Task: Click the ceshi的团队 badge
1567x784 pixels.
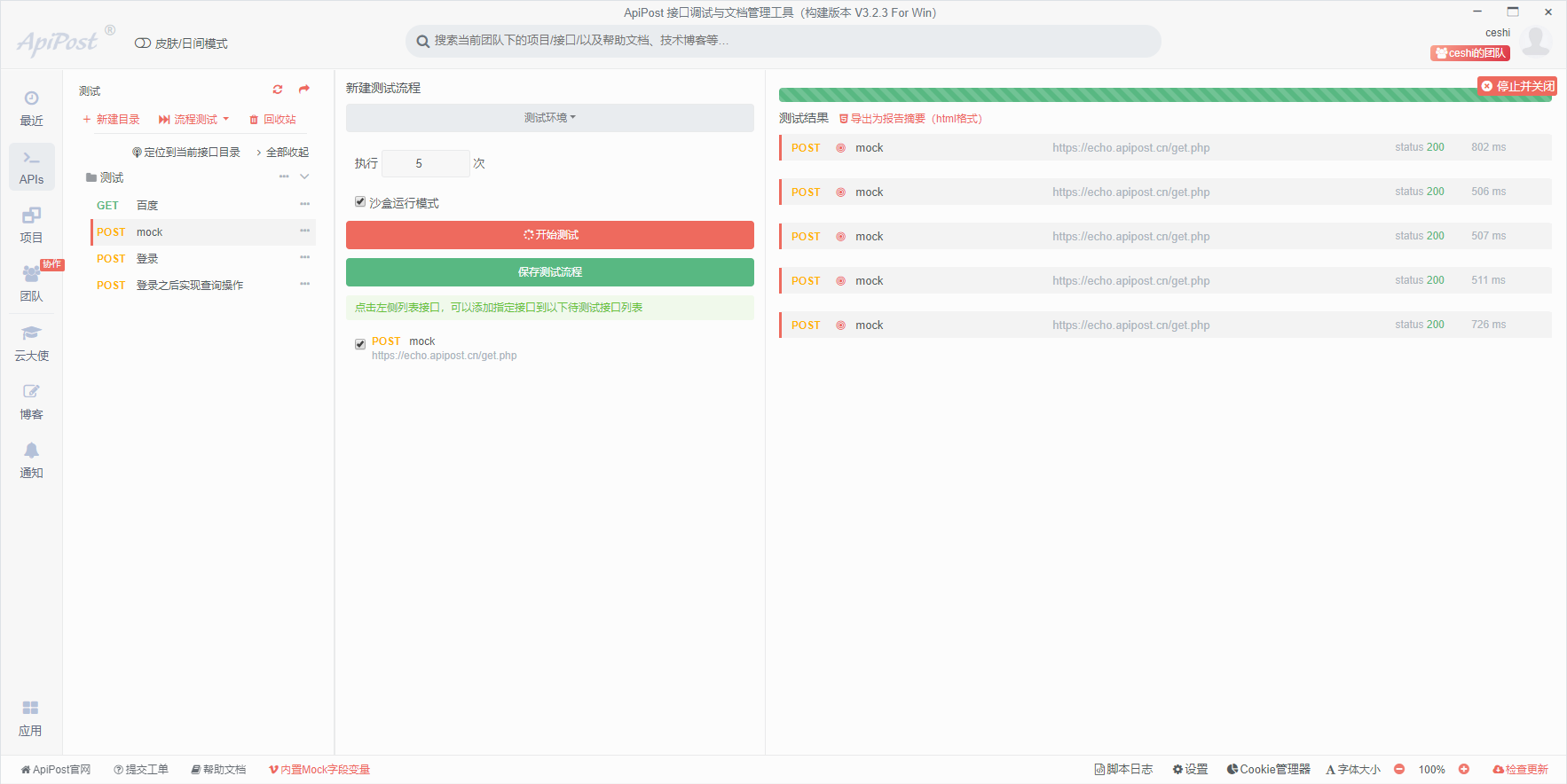Action: (1470, 53)
